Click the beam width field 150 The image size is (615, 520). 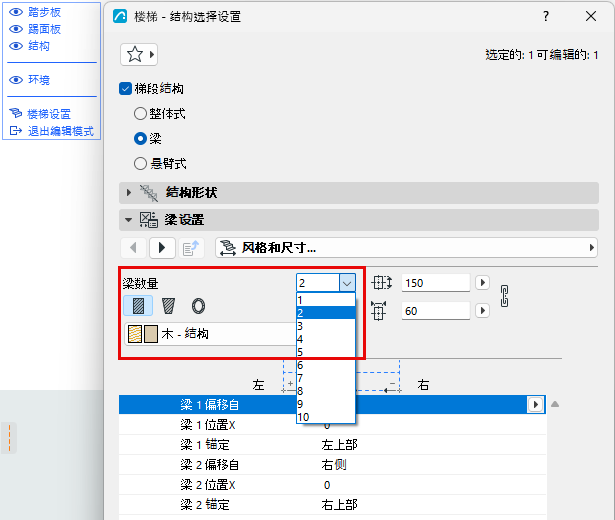435,283
